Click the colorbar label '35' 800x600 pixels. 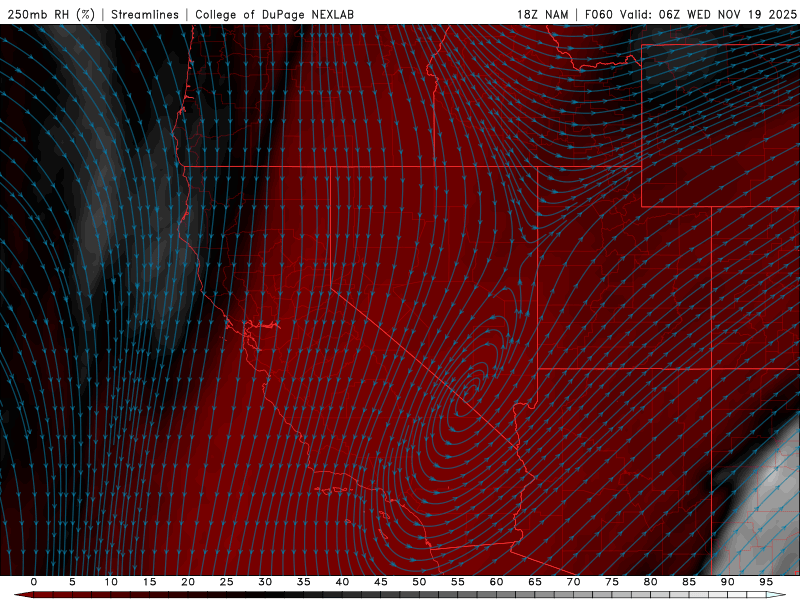tap(304, 582)
